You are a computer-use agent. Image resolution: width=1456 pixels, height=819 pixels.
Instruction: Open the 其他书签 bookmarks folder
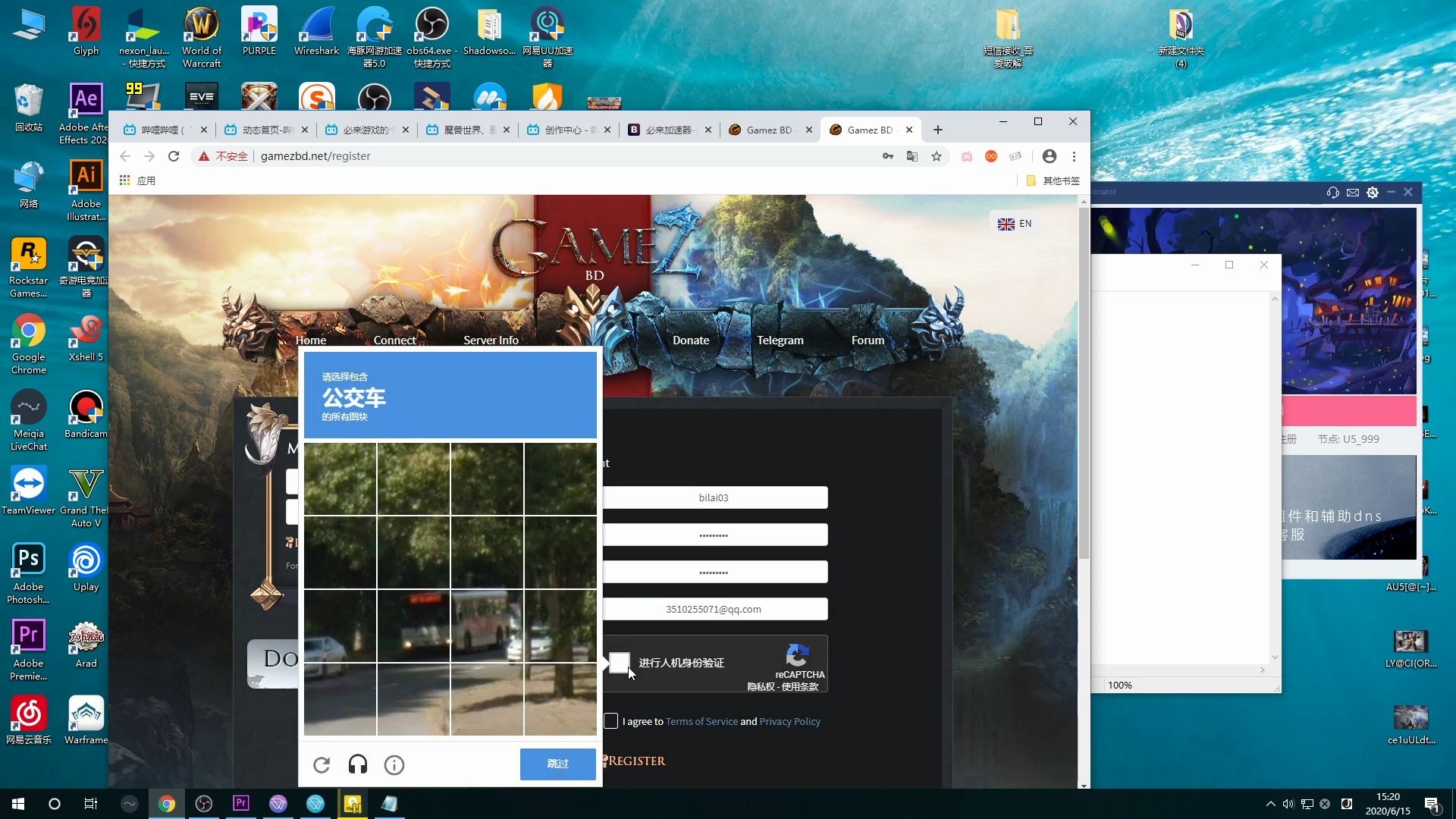(x=1053, y=180)
